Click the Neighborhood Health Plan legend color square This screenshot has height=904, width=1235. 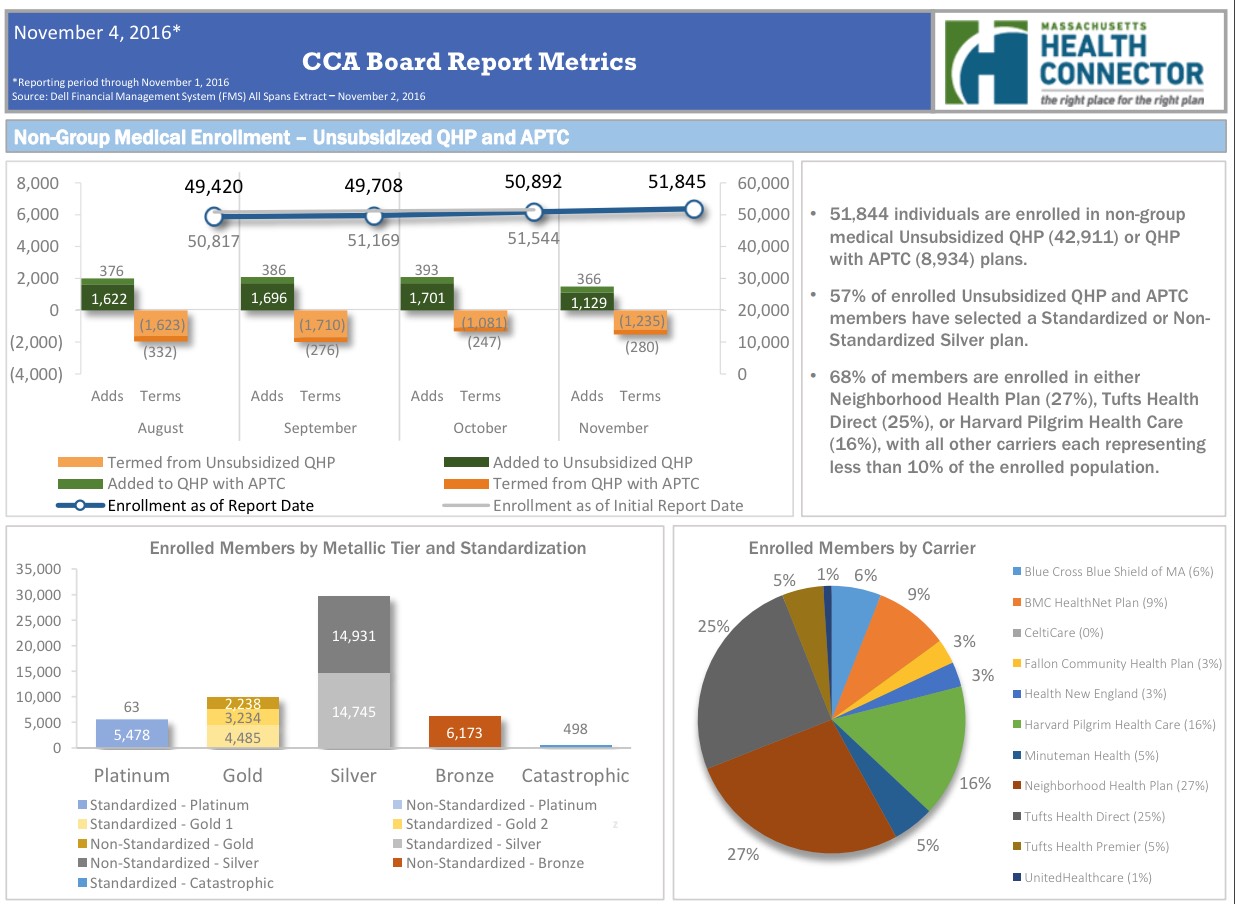1017,786
